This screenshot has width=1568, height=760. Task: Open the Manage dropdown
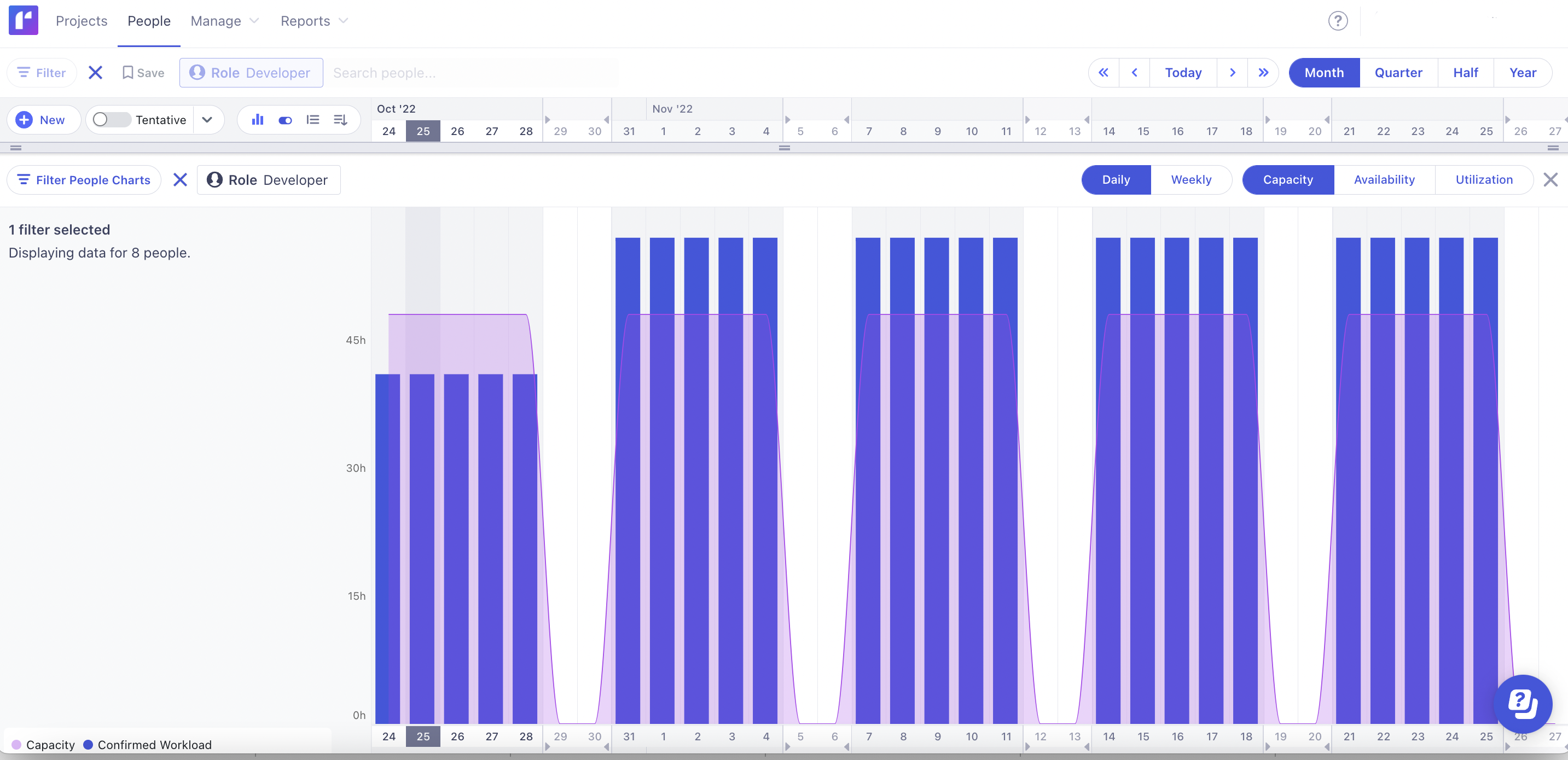pos(224,20)
